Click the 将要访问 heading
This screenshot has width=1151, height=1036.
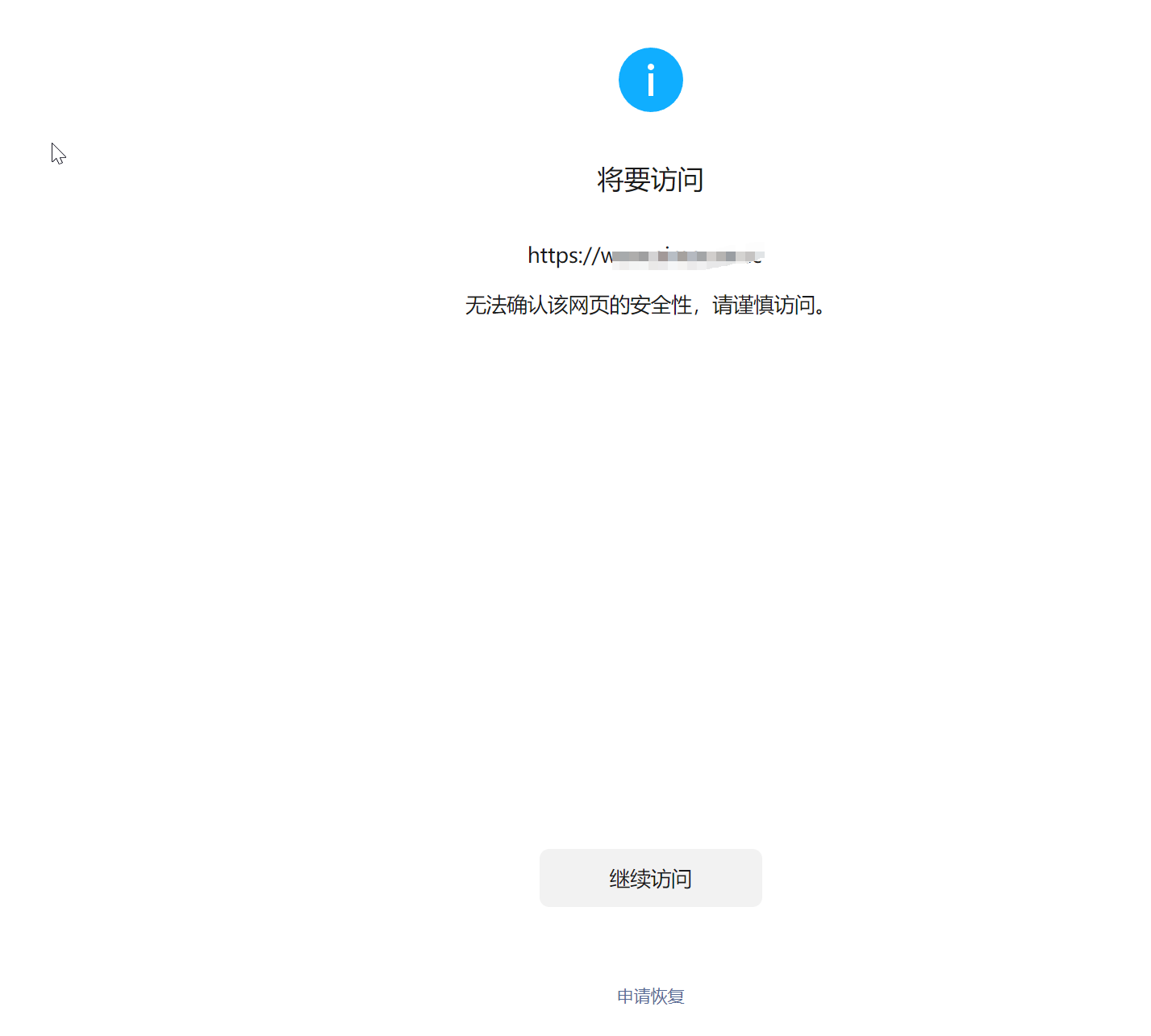650,179
